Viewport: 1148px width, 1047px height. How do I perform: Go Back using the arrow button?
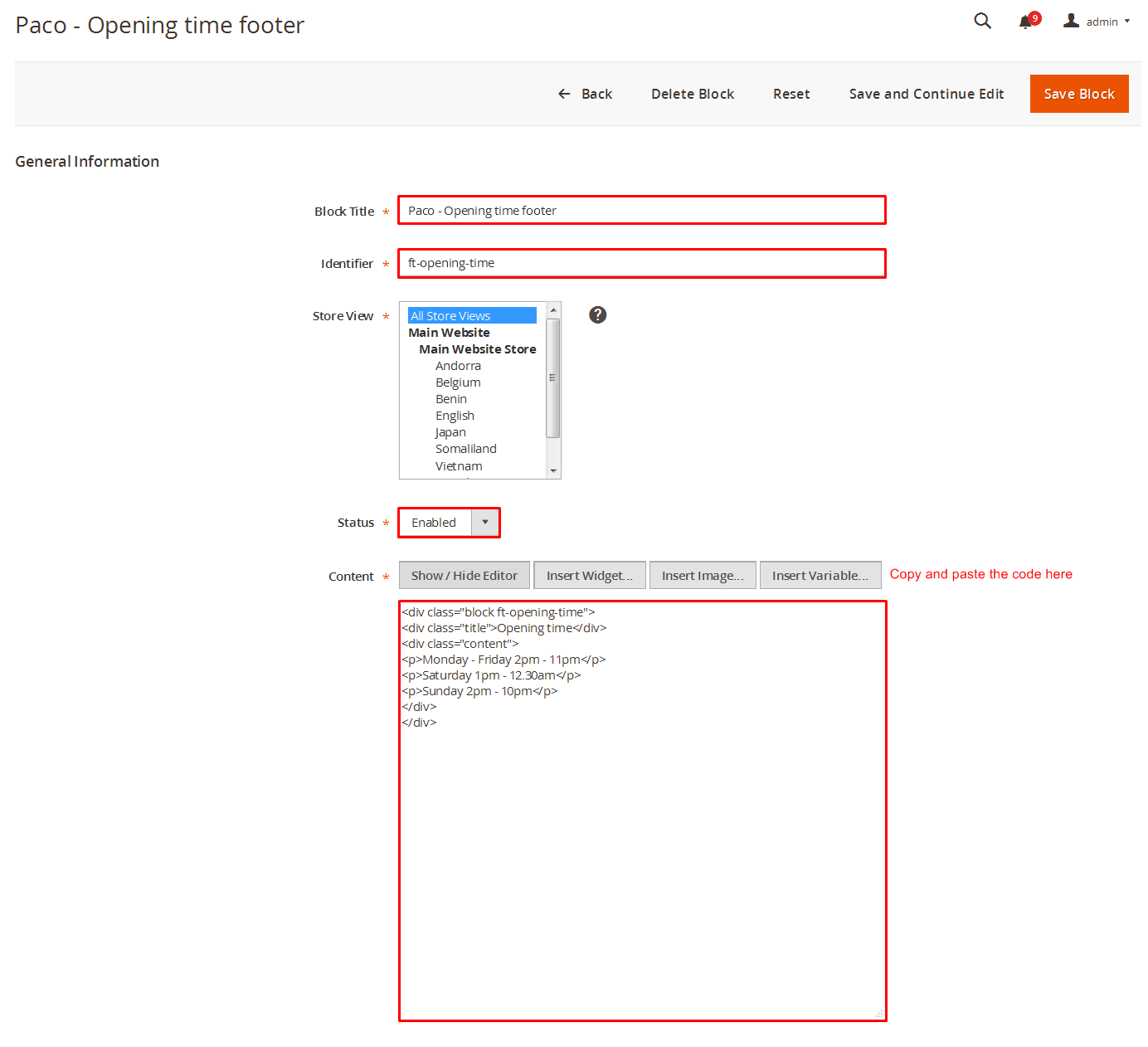click(585, 94)
